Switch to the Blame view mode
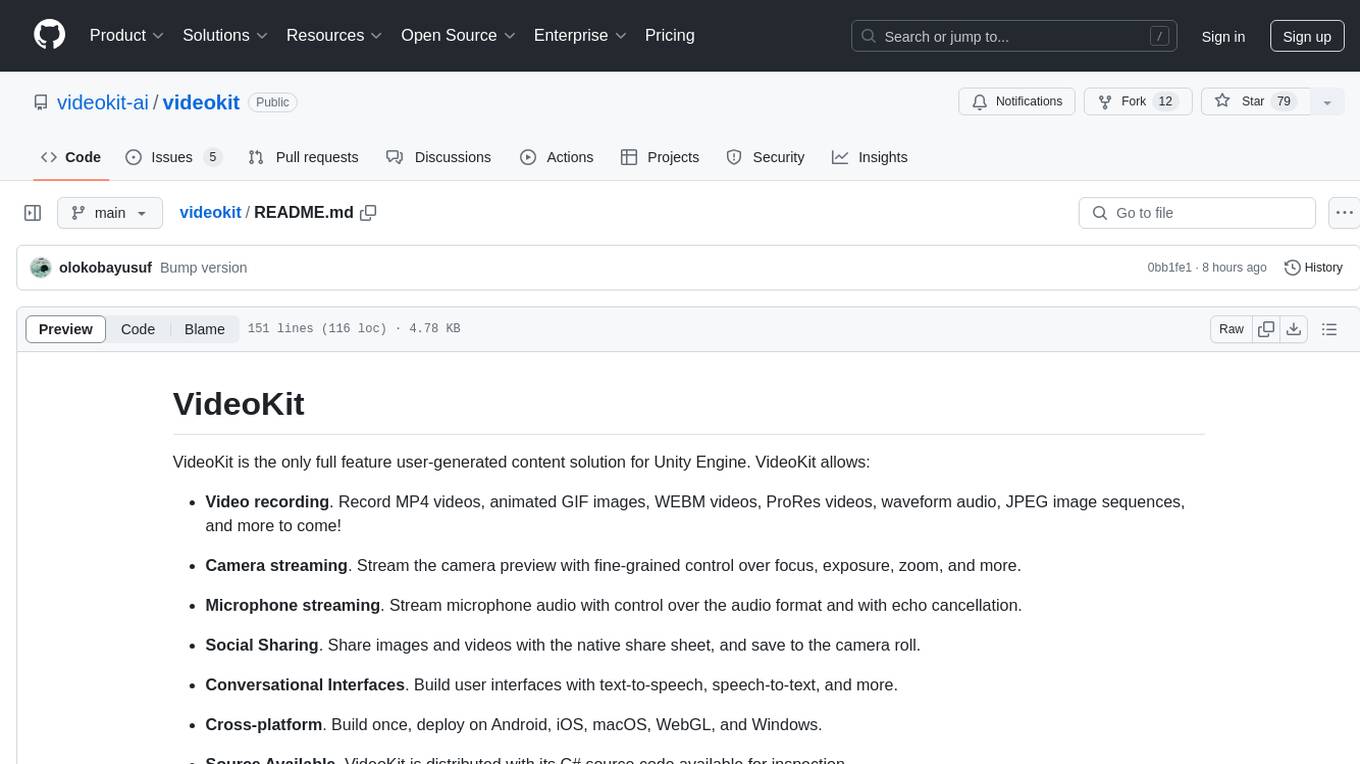Screen dimensions: 1360x764 click(x=204, y=329)
